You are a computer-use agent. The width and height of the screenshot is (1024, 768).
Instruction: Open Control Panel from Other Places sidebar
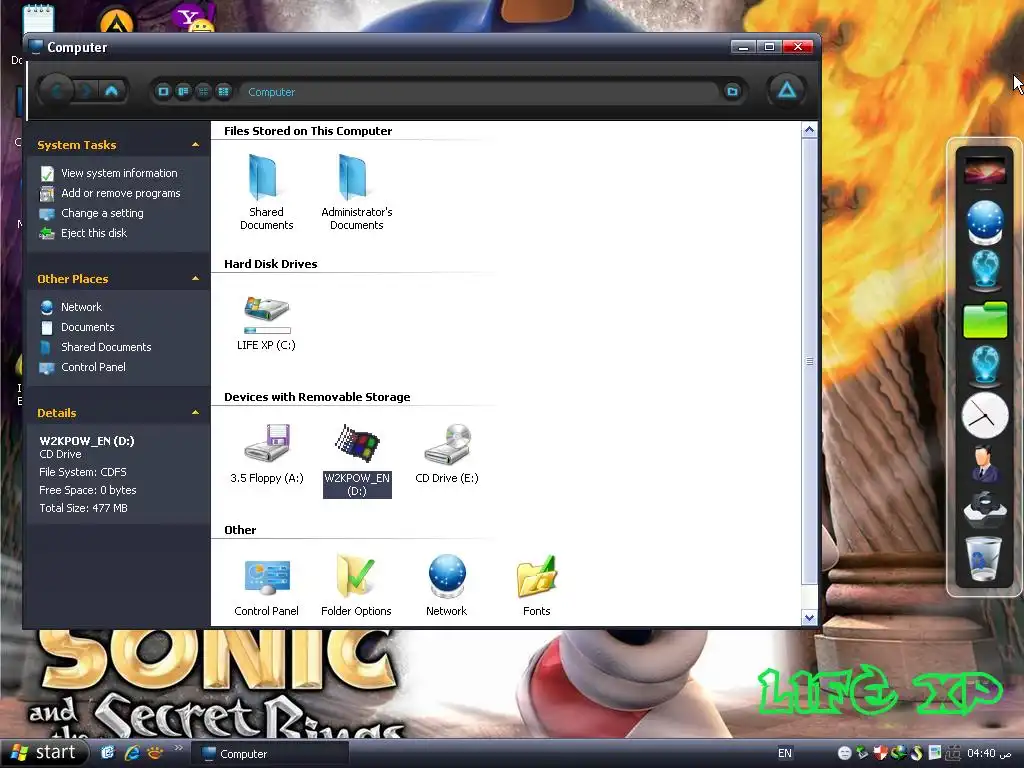(93, 367)
